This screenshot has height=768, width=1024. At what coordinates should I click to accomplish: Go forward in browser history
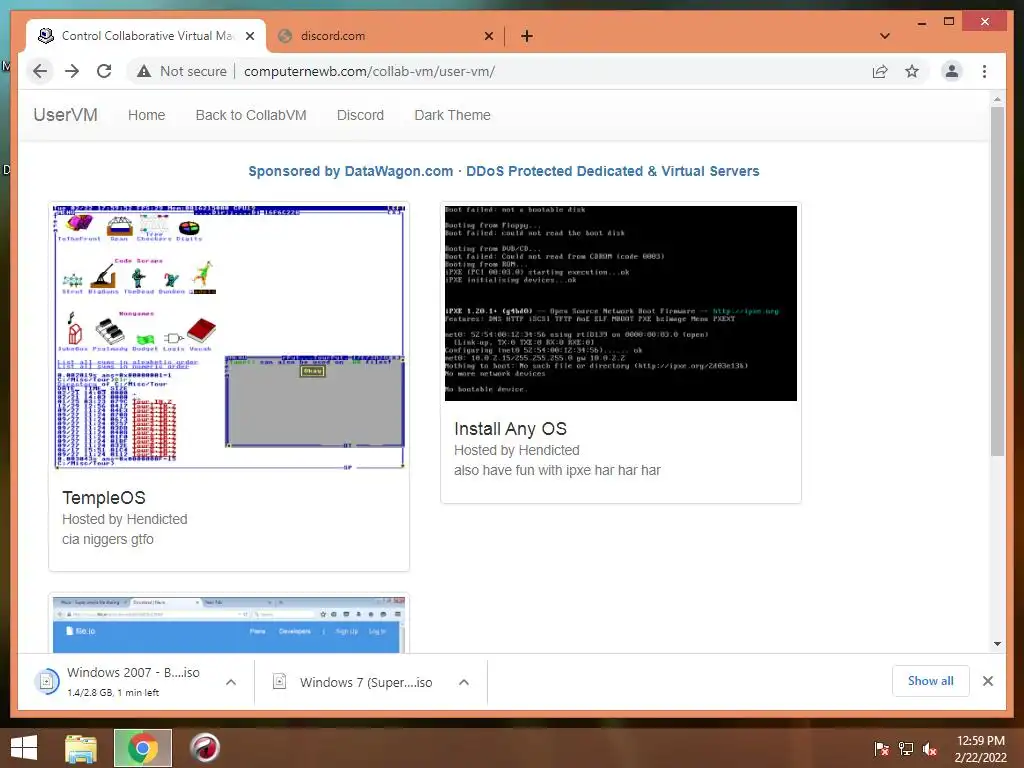(x=72, y=71)
